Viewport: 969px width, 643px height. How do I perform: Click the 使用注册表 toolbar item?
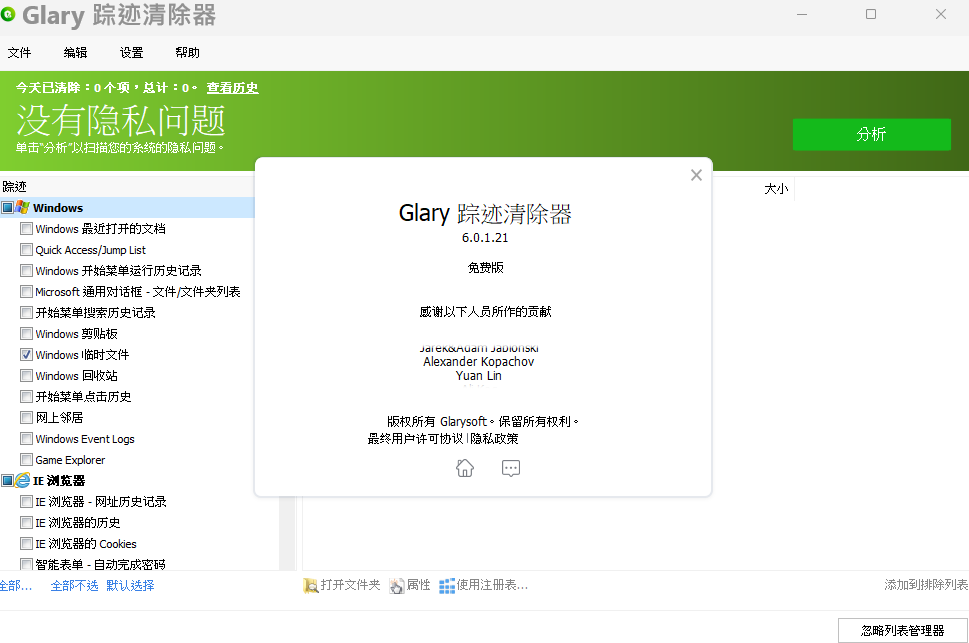click(484, 585)
